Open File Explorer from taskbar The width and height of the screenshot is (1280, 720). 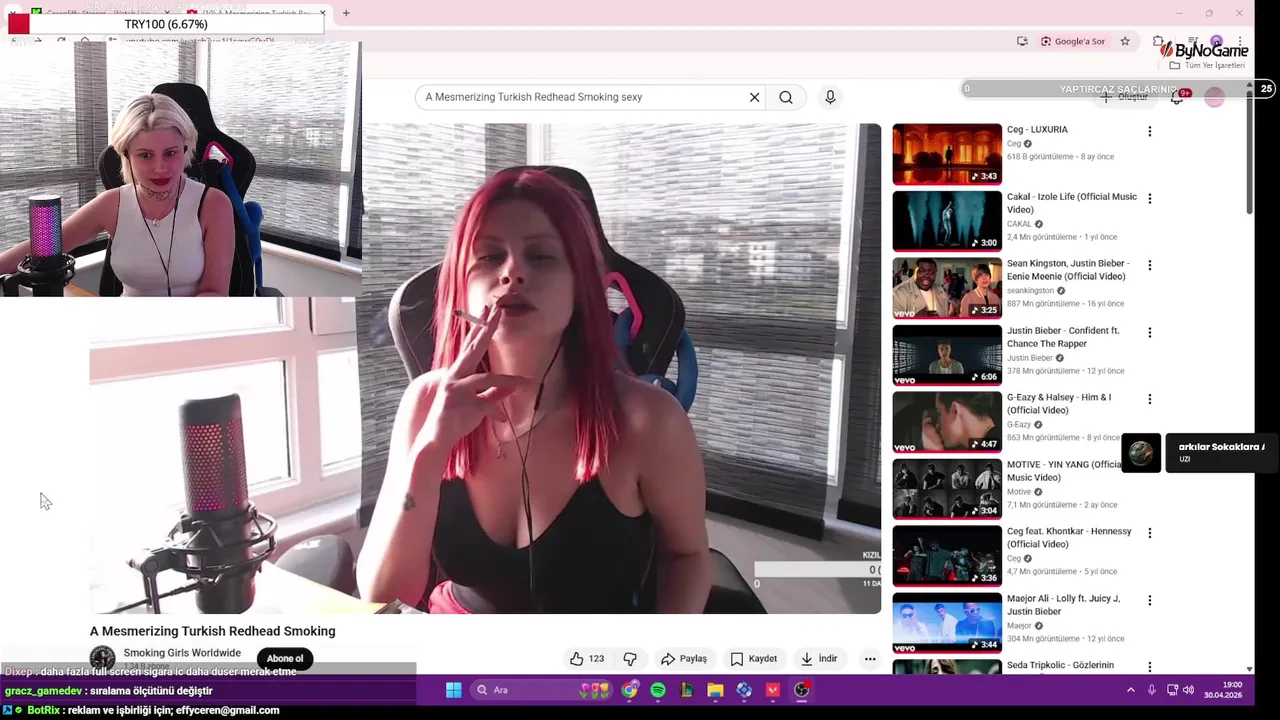[715, 690]
